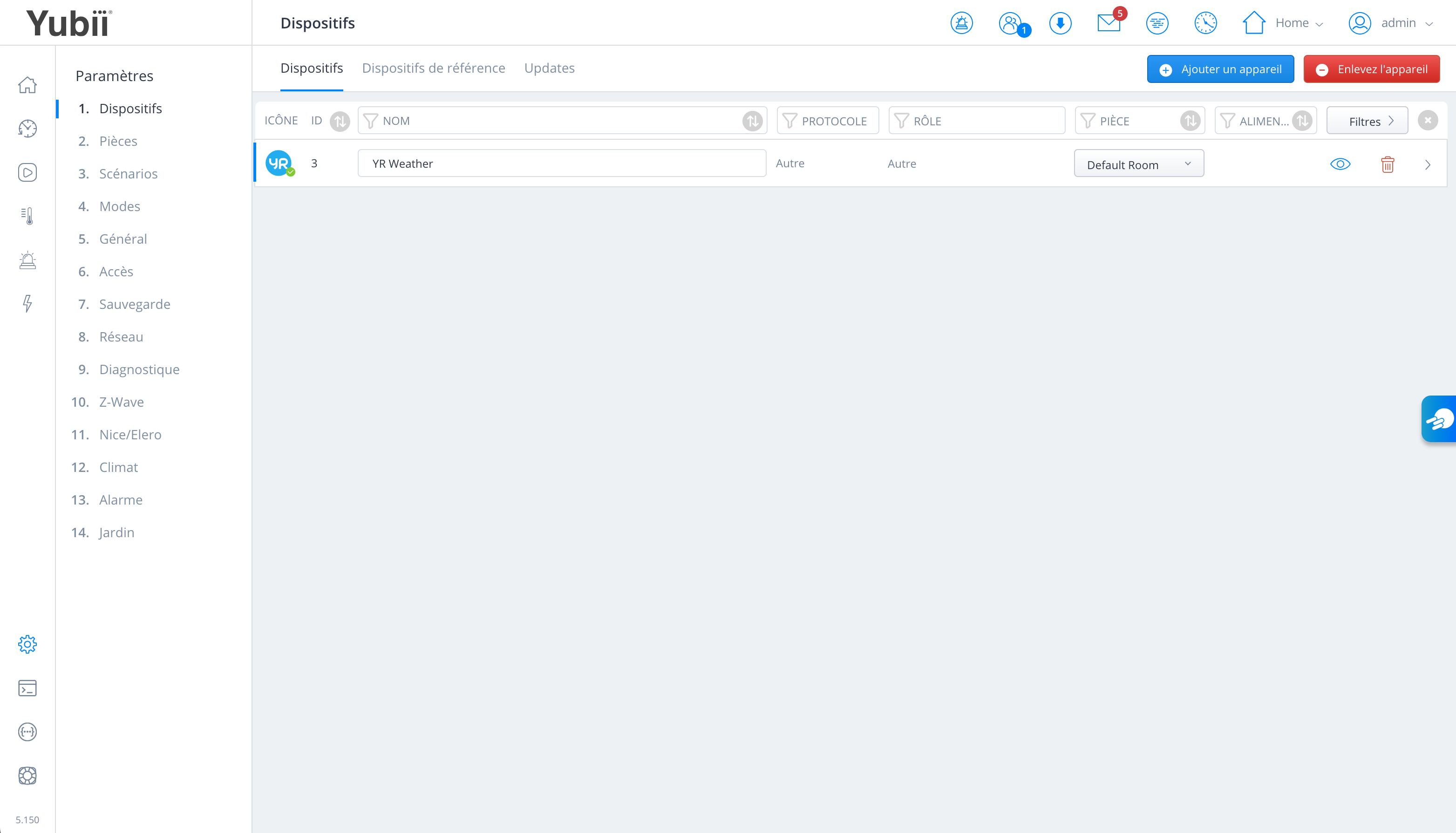Open Jardin settings entry

pos(116,532)
